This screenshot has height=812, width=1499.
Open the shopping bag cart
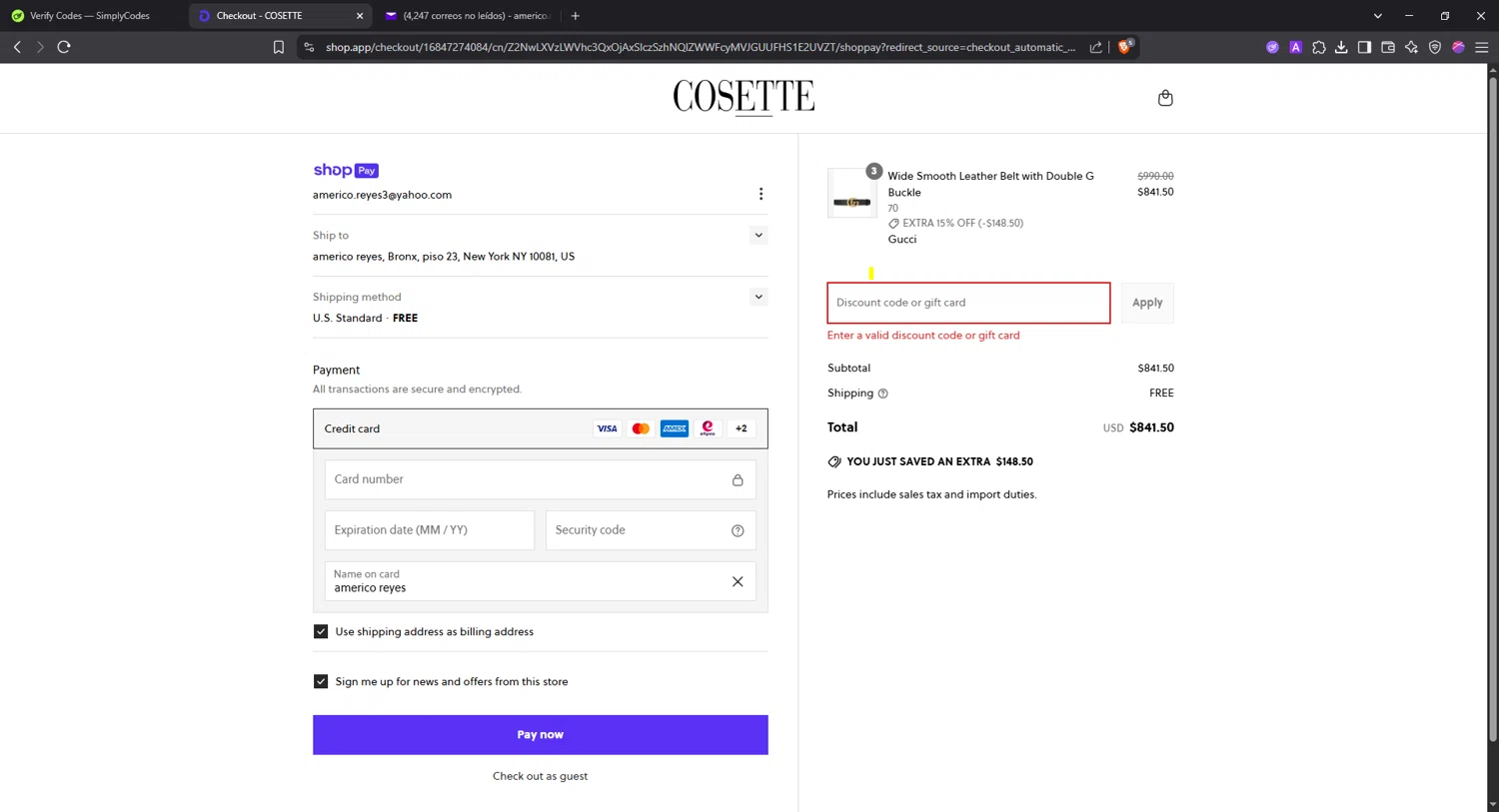point(1165,98)
